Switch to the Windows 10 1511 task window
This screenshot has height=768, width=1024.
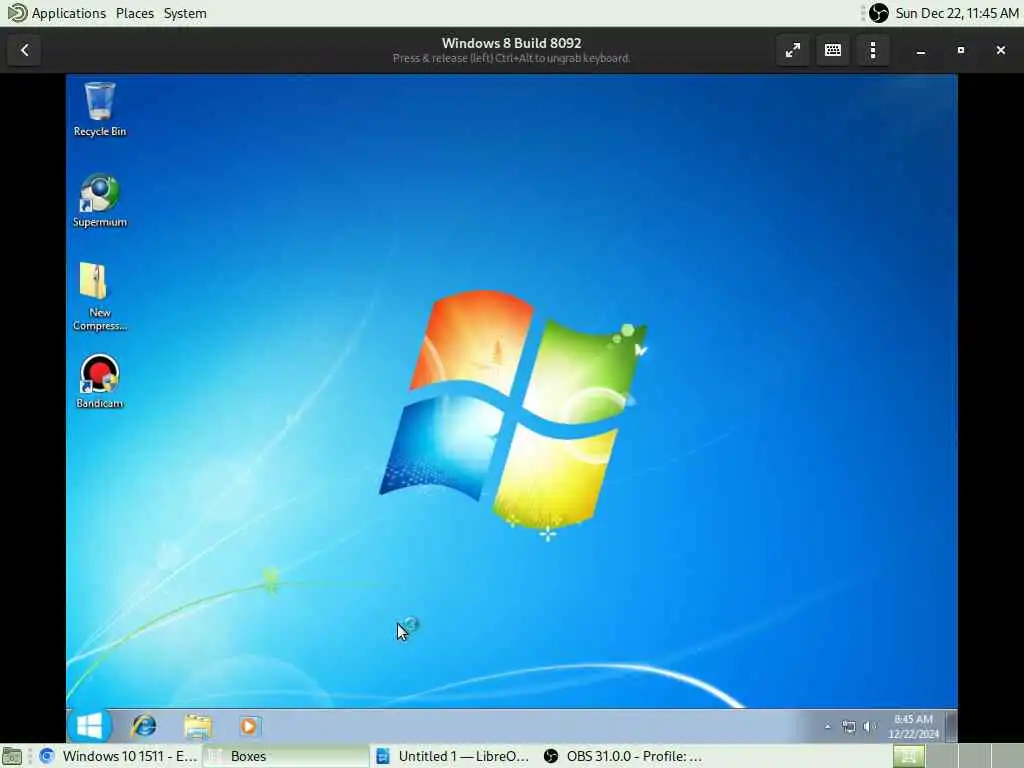pyautogui.click(x=118, y=756)
